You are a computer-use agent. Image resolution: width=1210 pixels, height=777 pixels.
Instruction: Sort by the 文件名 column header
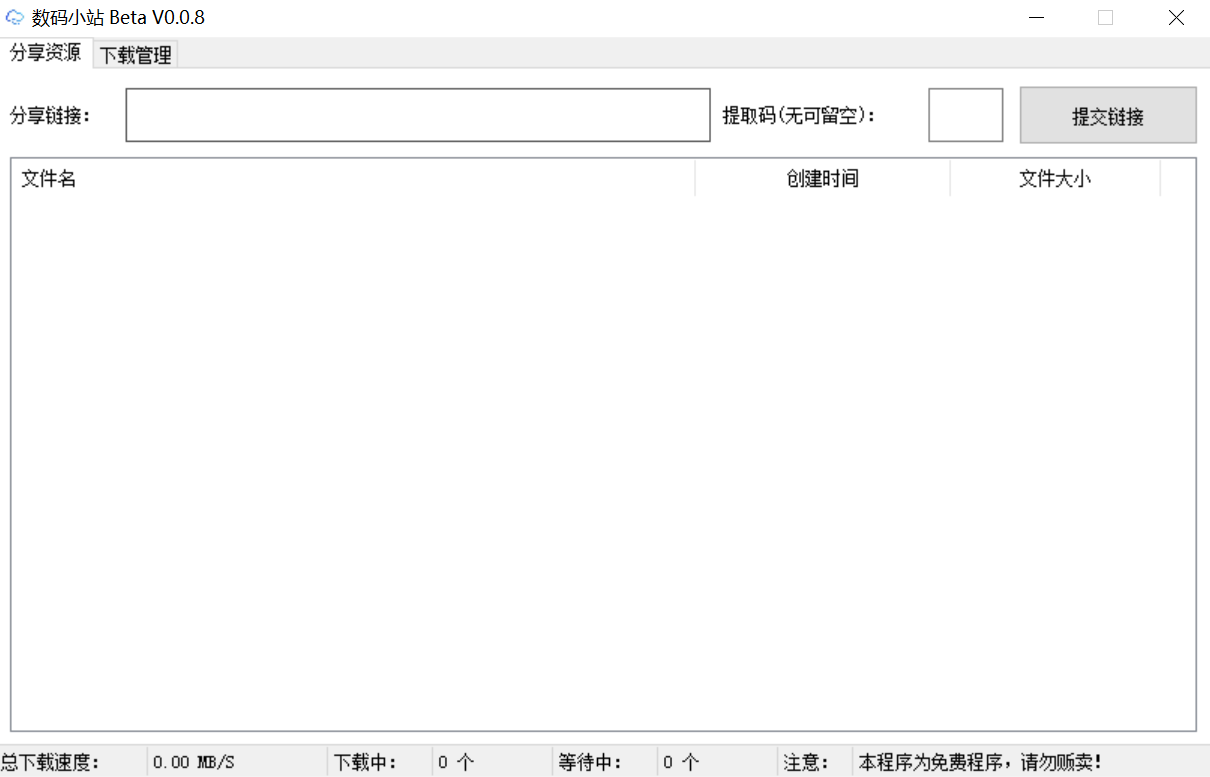pos(354,179)
